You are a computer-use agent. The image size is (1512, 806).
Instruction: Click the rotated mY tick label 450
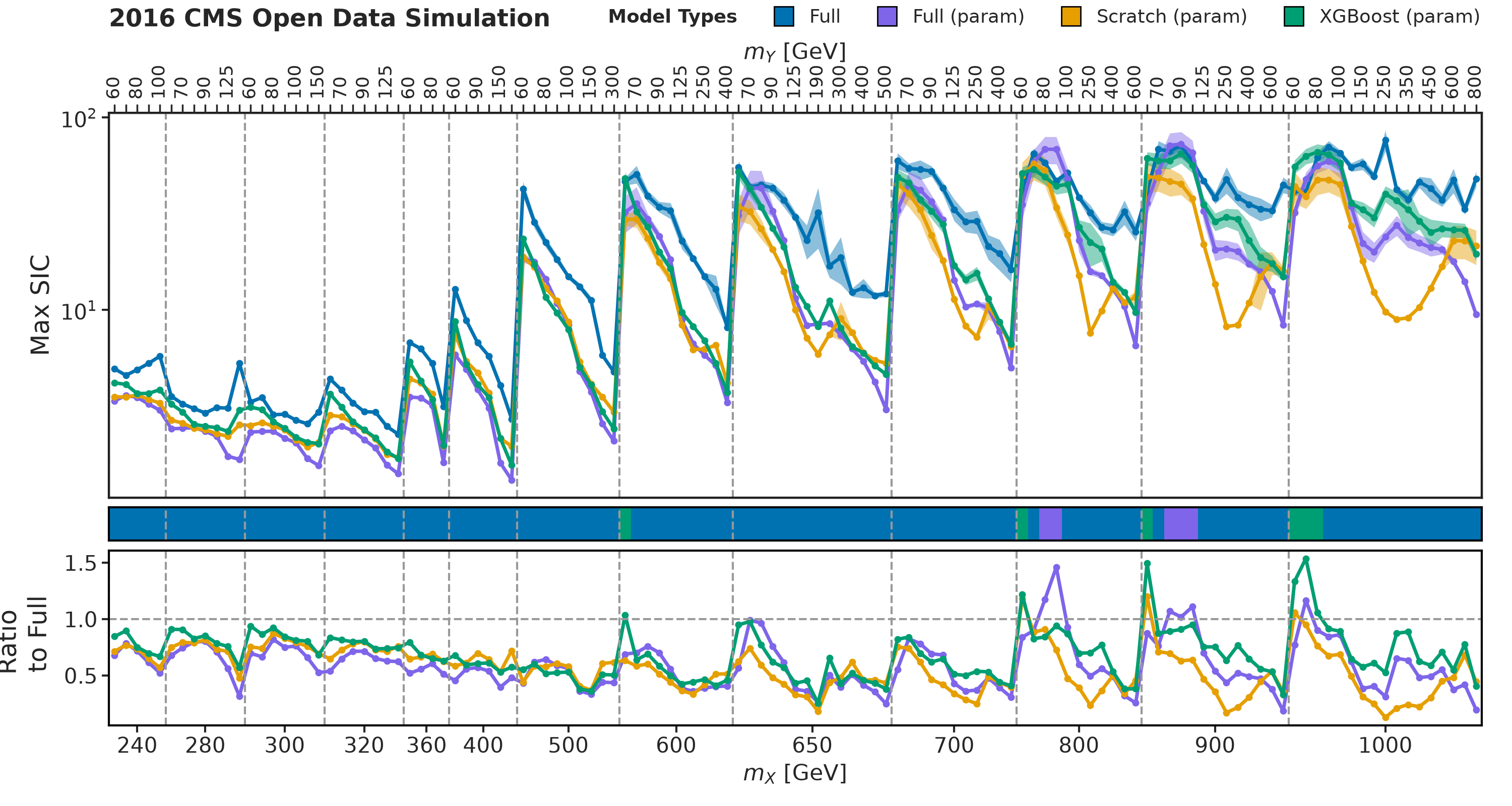point(1429,82)
